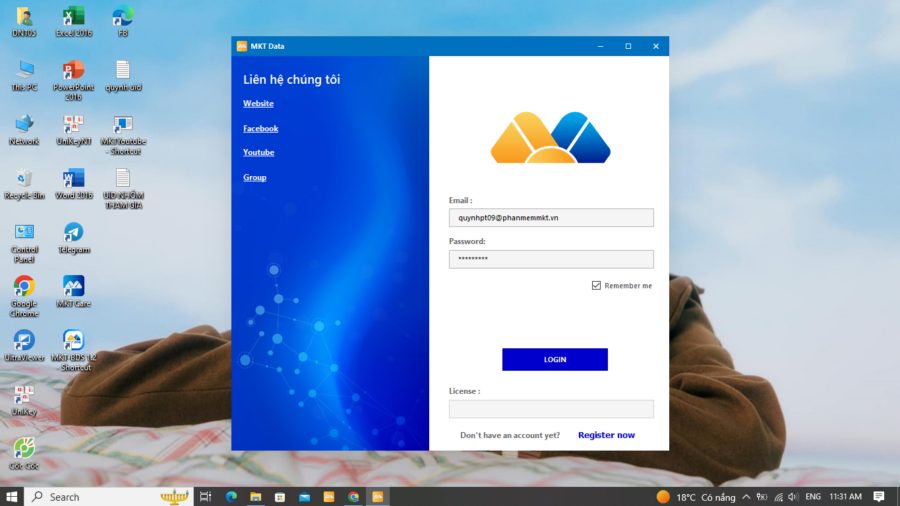The height and width of the screenshot is (506, 900).
Task: Open the Telegram desktop shortcut
Action: tap(73, 233)
